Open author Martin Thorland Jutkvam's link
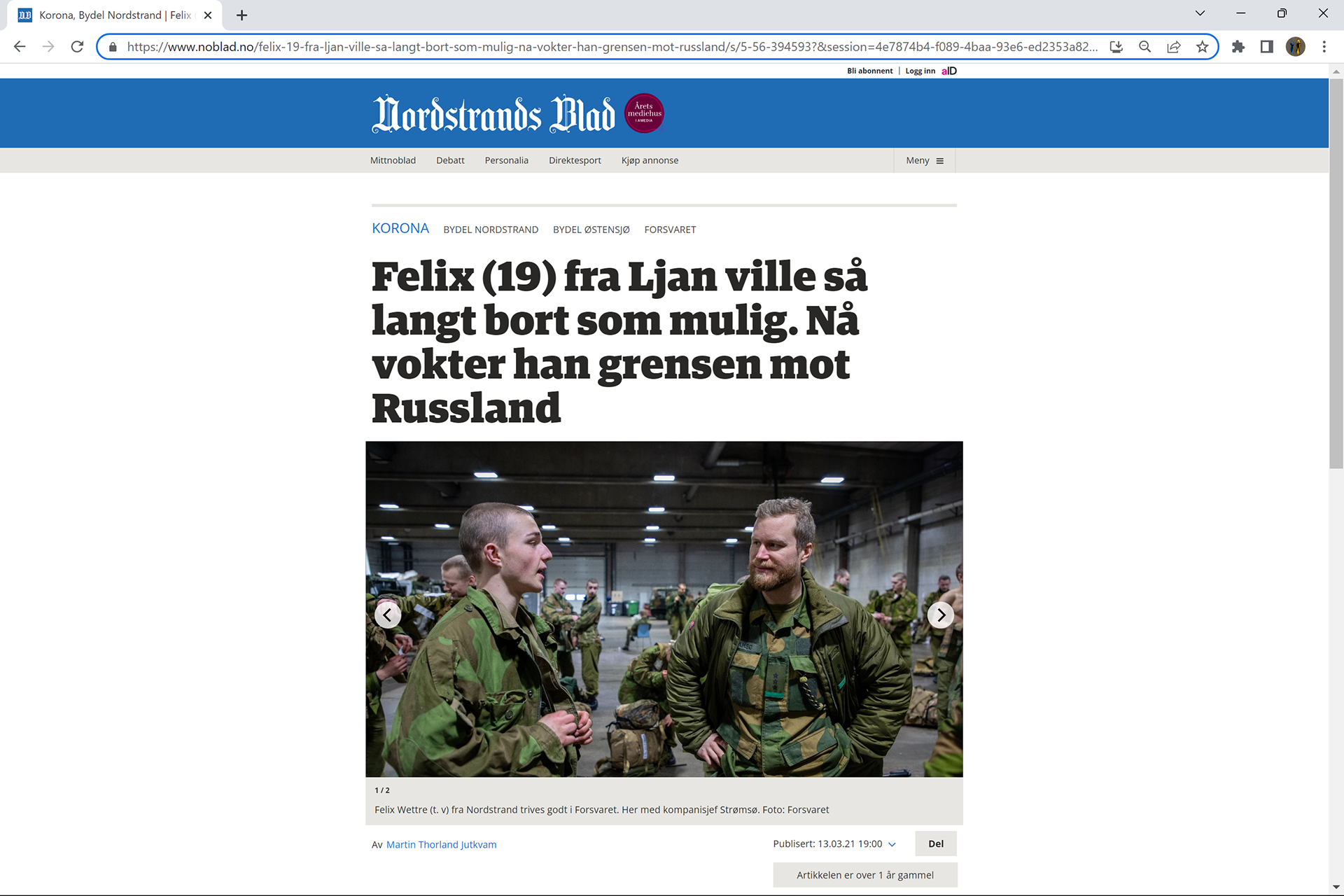Viewport: 1344px width, 896px height. click(442, 845)
